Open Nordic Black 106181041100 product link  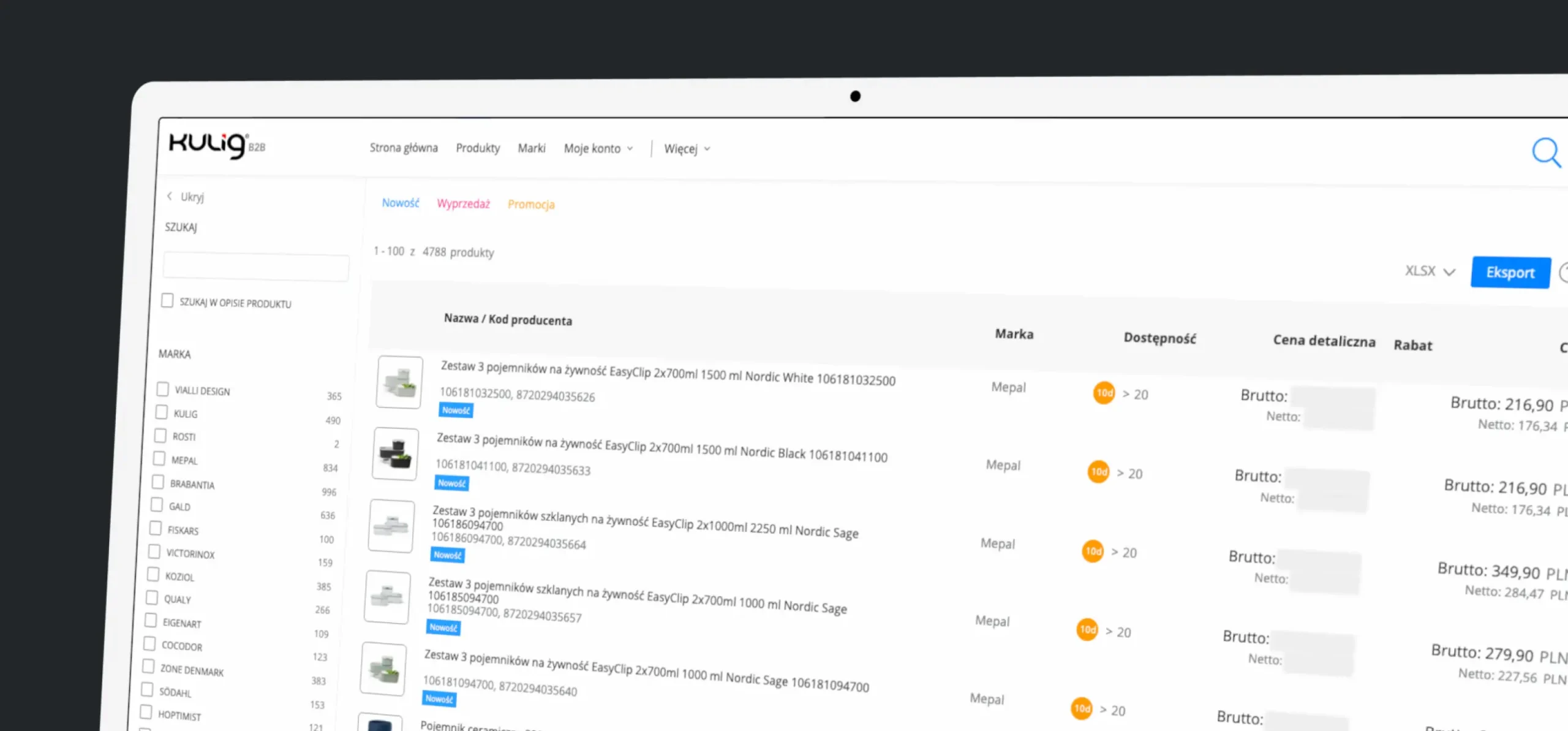[x=661, y=447]
